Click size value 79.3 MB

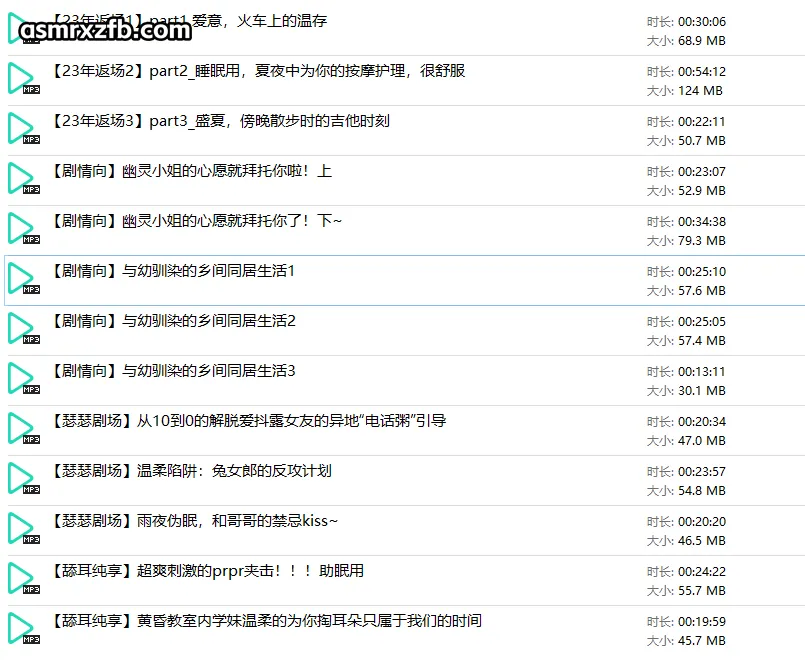702,241
